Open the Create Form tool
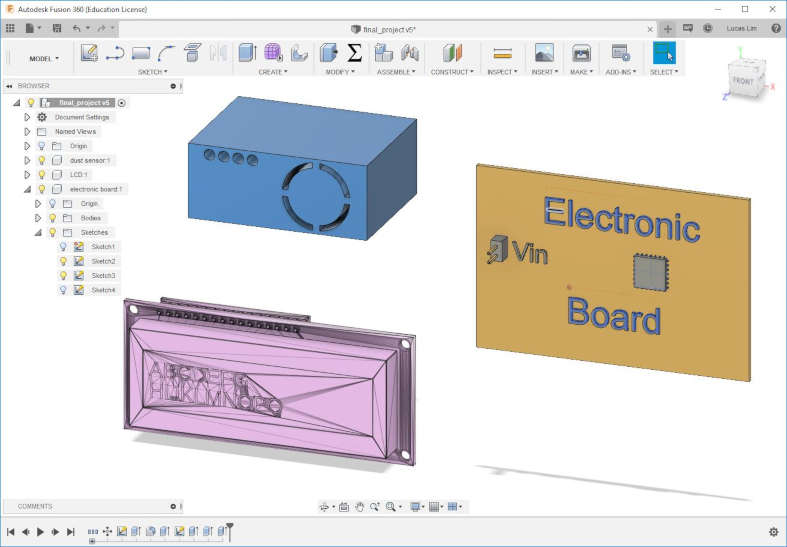The height and width of the screenshot is (547, 787). (273, 53)
